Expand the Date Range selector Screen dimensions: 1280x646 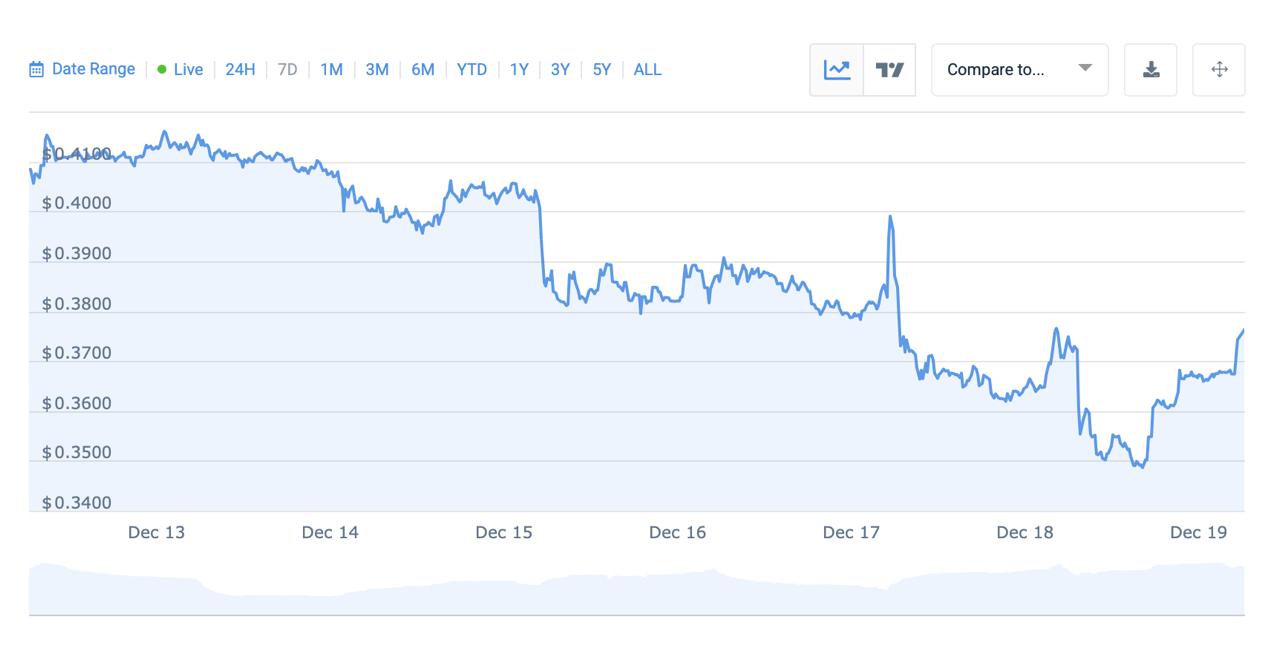pos(82,69)
